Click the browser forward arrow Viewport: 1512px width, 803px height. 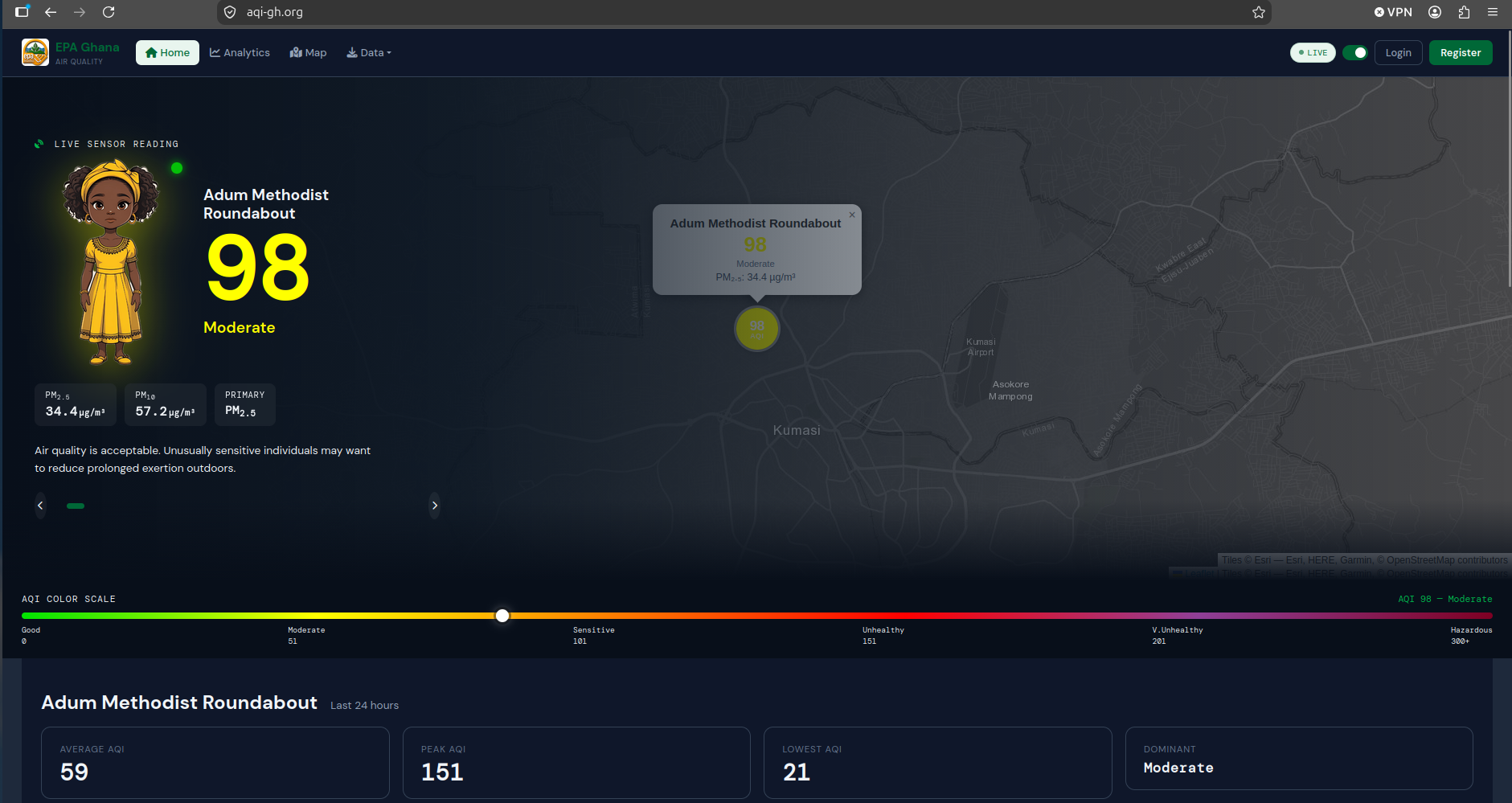tap(80, 12)
